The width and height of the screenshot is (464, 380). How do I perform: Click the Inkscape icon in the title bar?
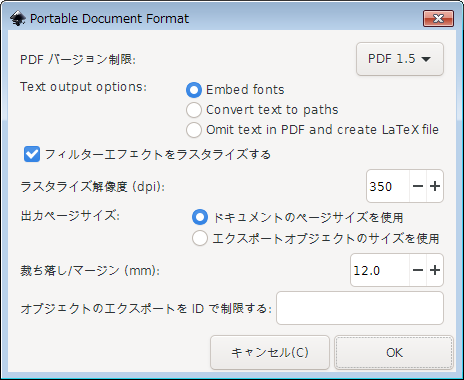coord(18,18)
